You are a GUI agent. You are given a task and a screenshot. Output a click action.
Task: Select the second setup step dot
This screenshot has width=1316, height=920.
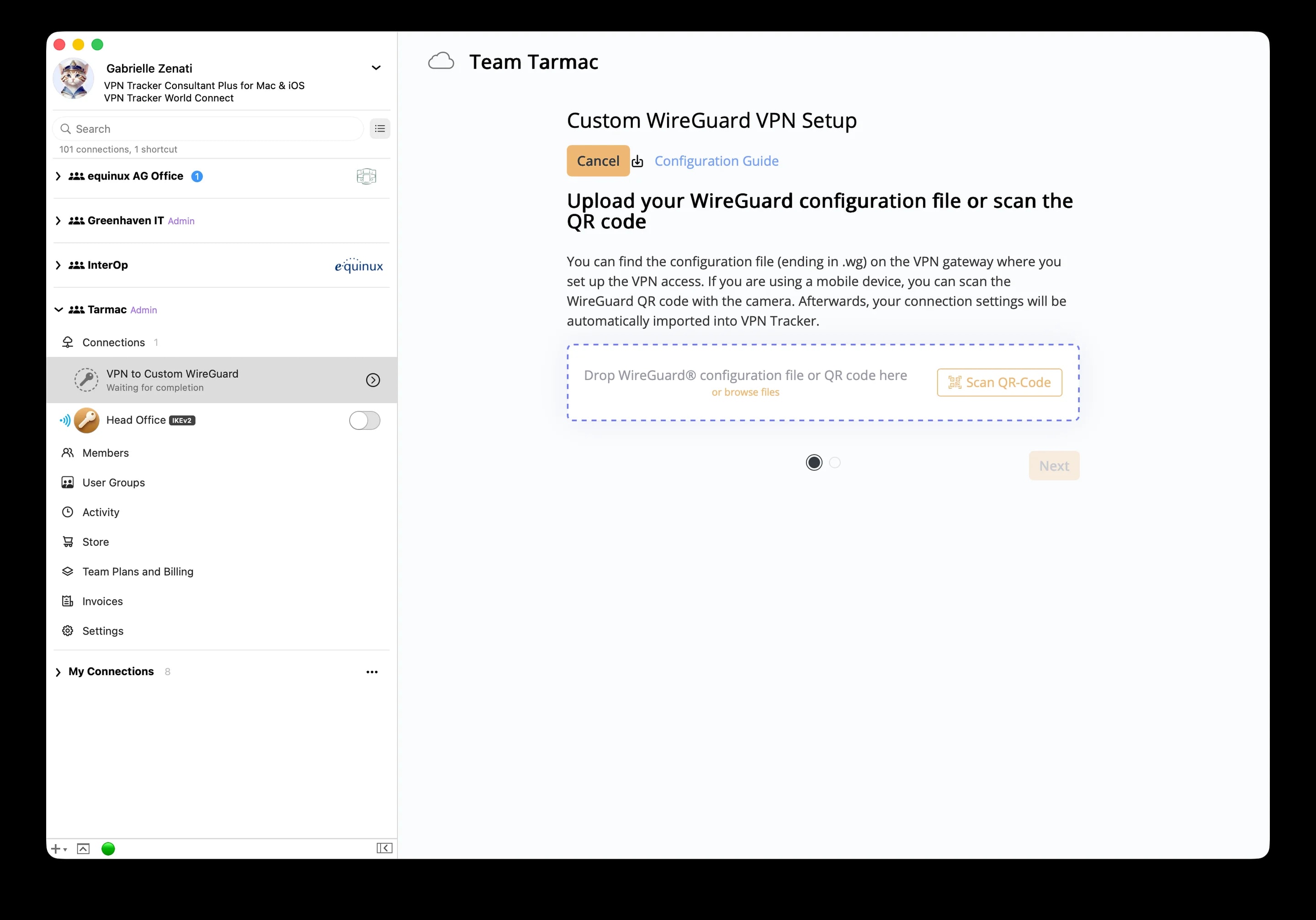click(835, 463)
